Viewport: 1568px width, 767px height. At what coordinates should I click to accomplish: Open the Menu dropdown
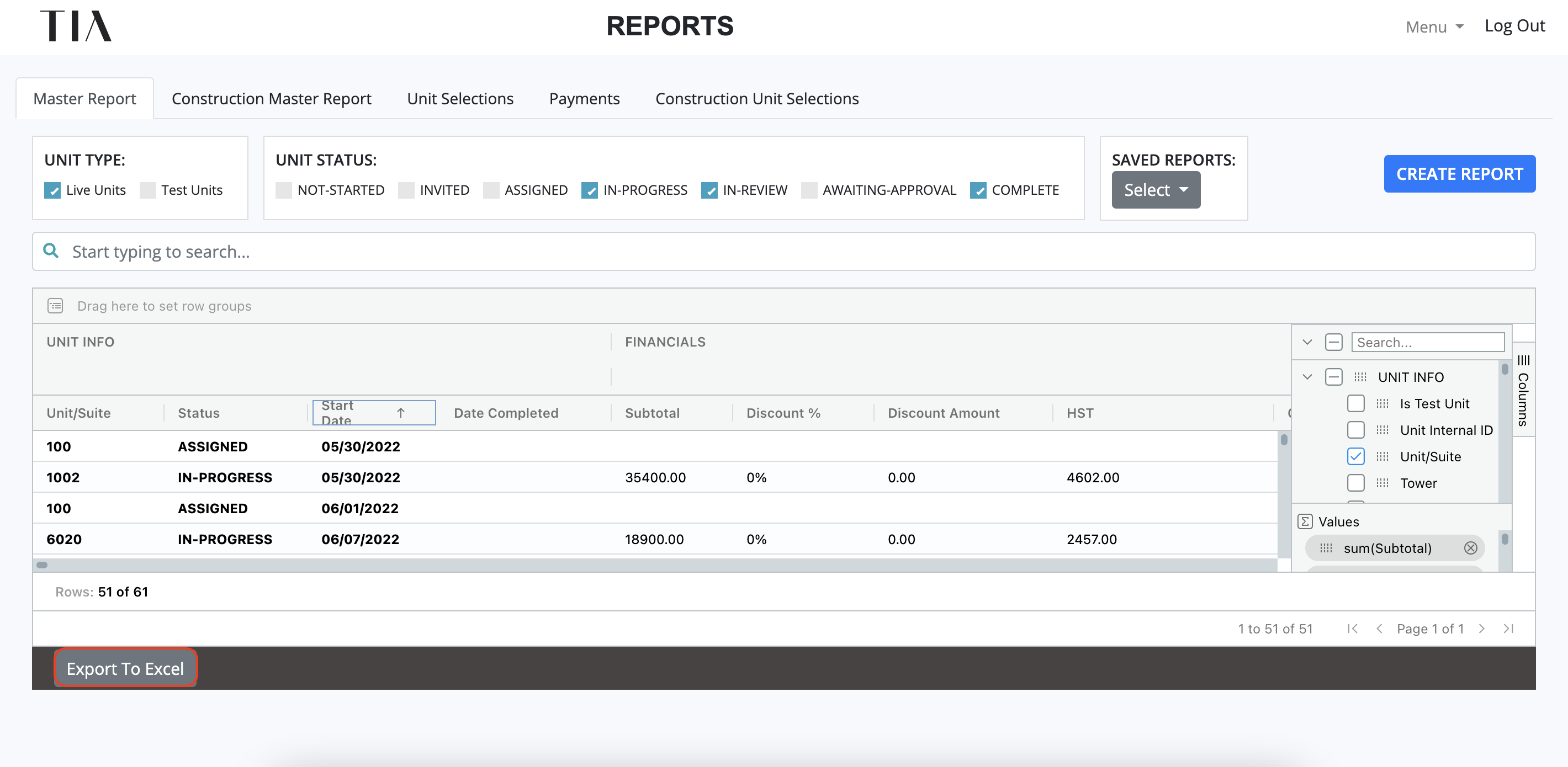[x=1434, y=27]
